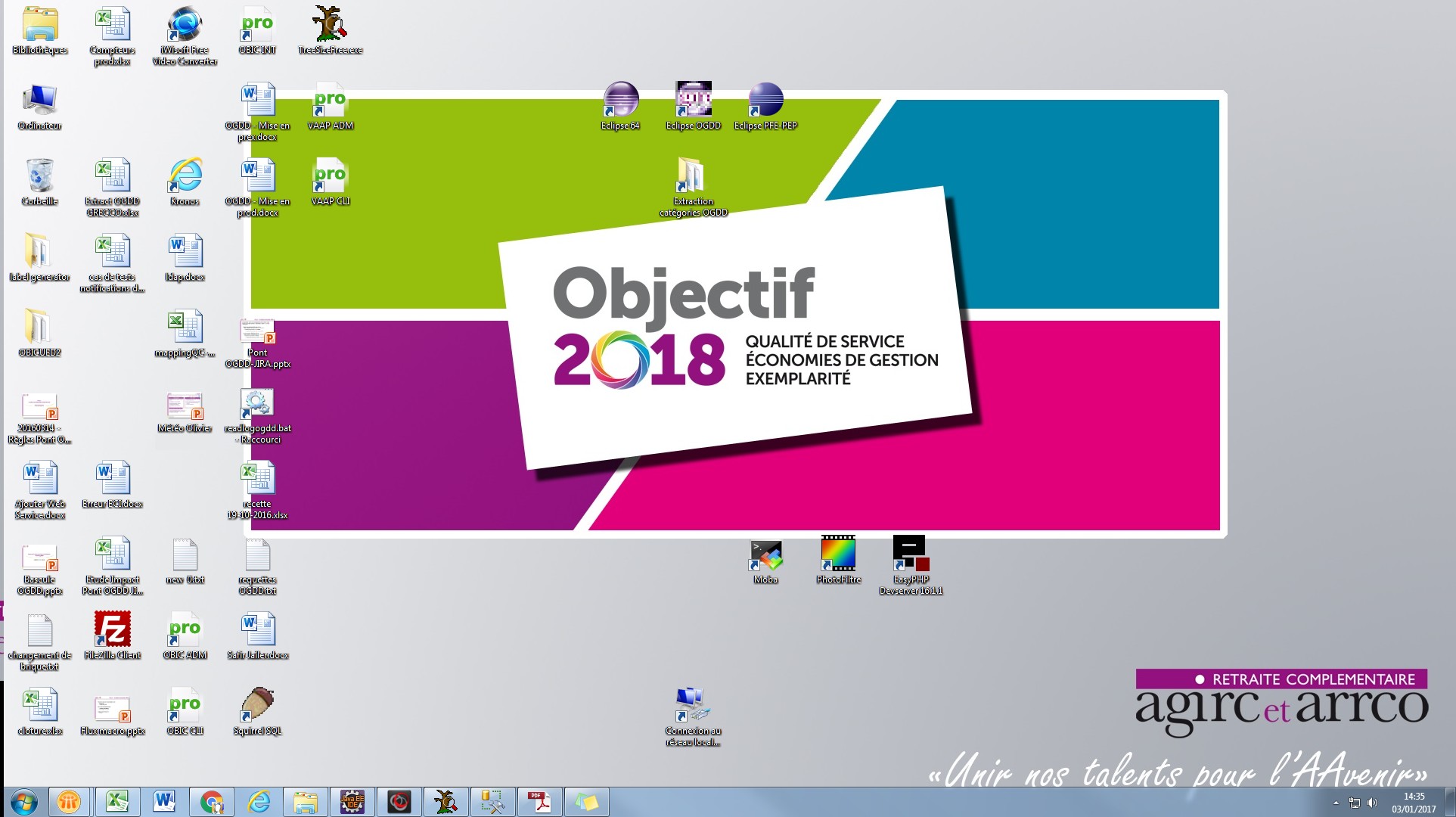Open the PDF reader from the taskbar
The image size is (1456, 817).
coord(540,802)
